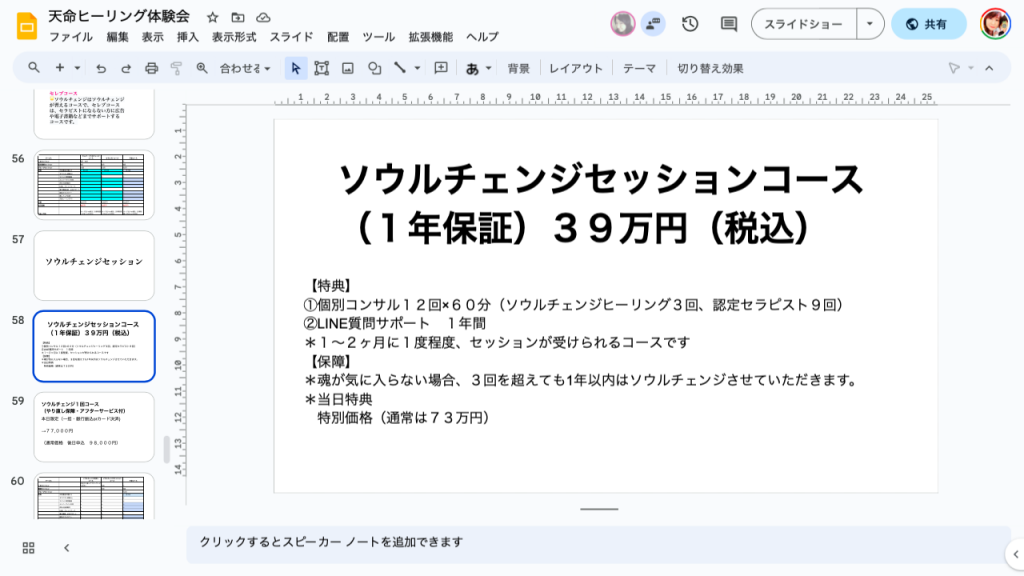Screen dimensions: 1024x576
Task: Open the 編集 menu
Action: [x=118, y=37]
